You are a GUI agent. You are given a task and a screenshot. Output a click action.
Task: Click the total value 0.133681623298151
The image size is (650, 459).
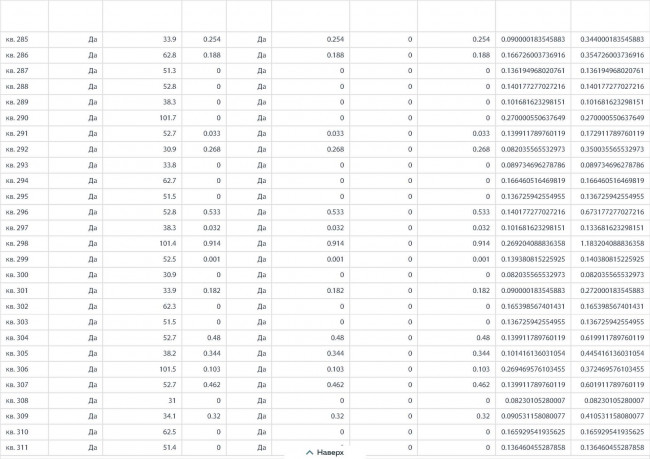[612, 228]
